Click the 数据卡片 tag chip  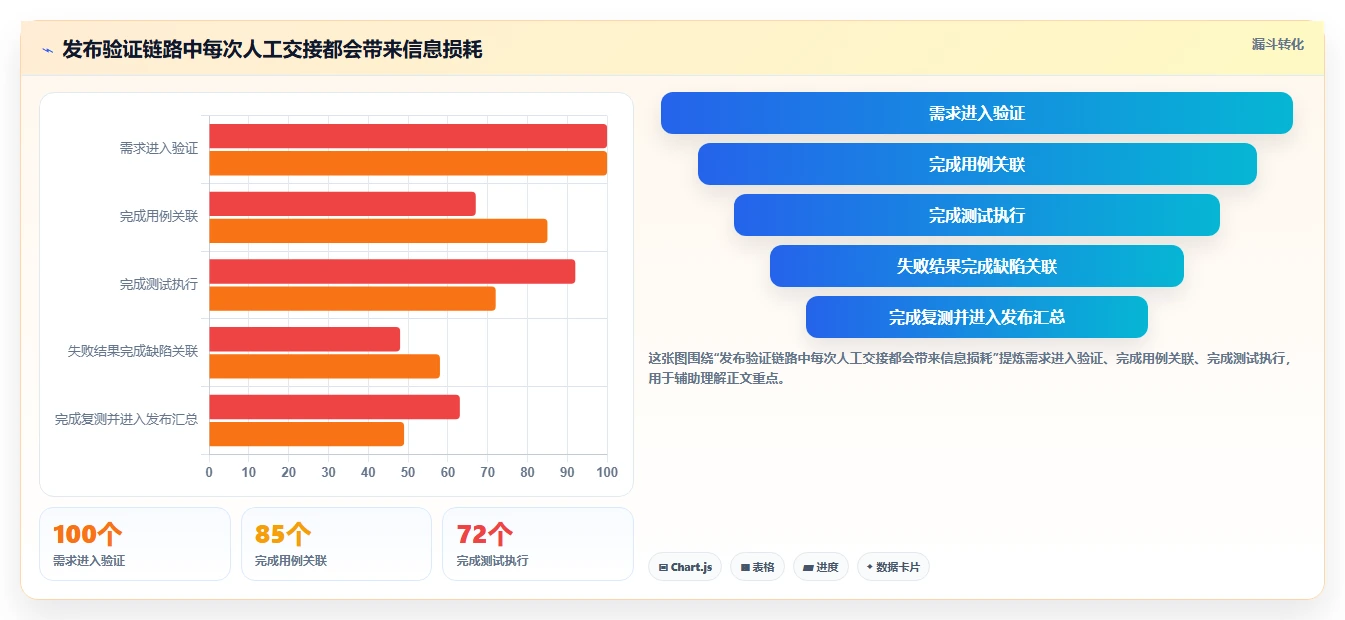893,567
